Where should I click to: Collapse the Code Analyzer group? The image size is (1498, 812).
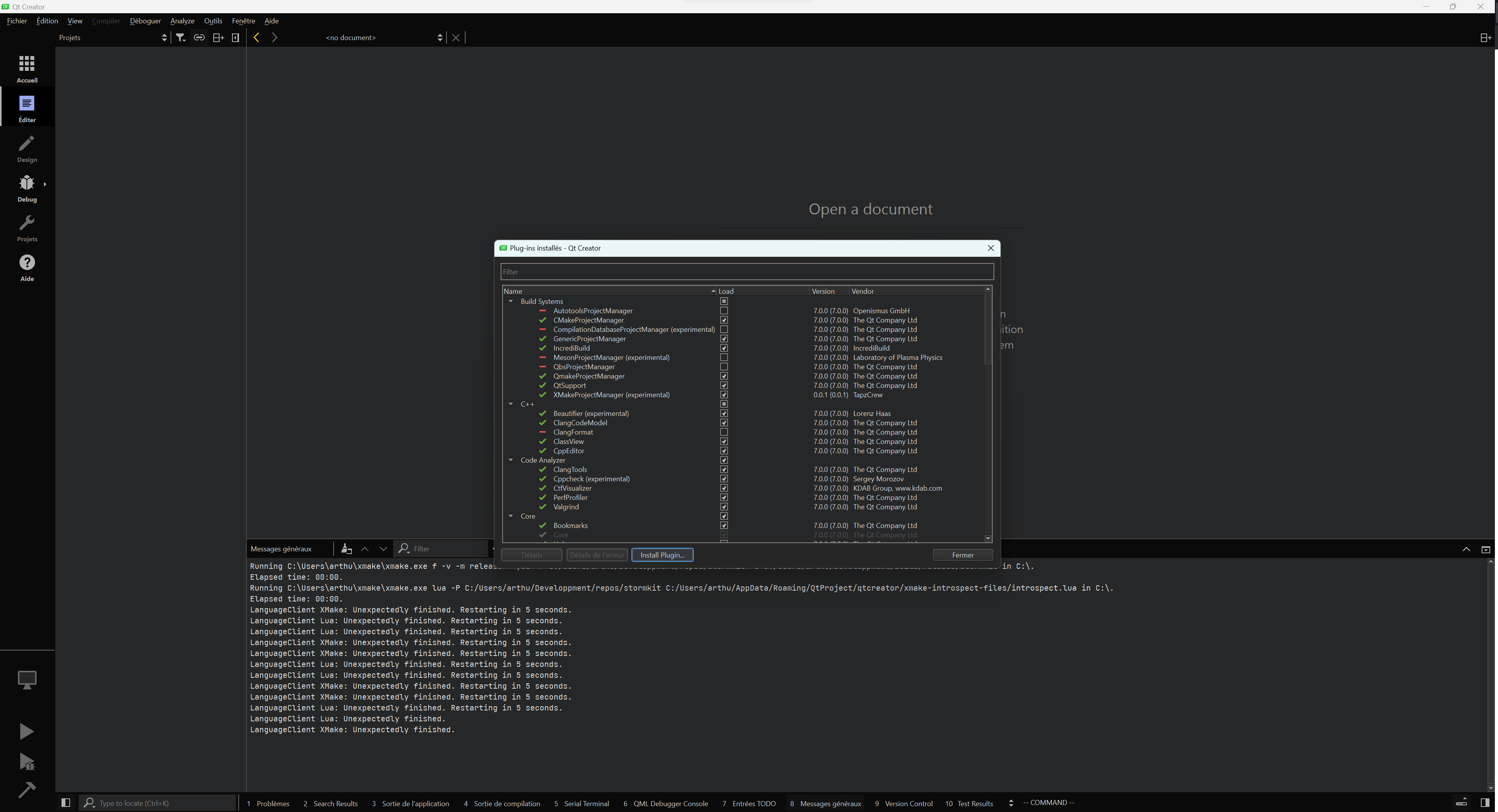[x=511, y=460]
